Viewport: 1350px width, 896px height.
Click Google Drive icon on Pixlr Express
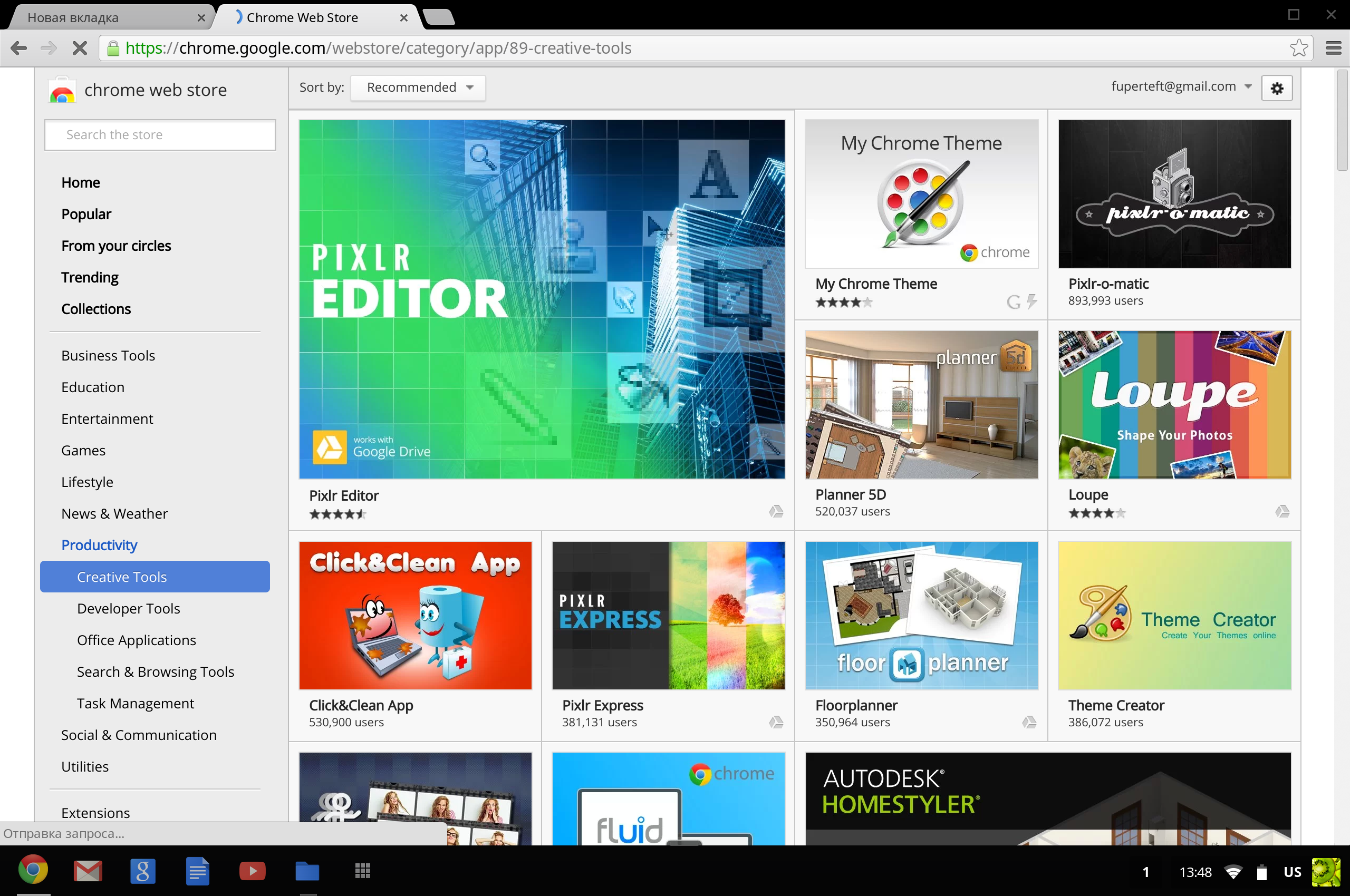coord(775,722)
